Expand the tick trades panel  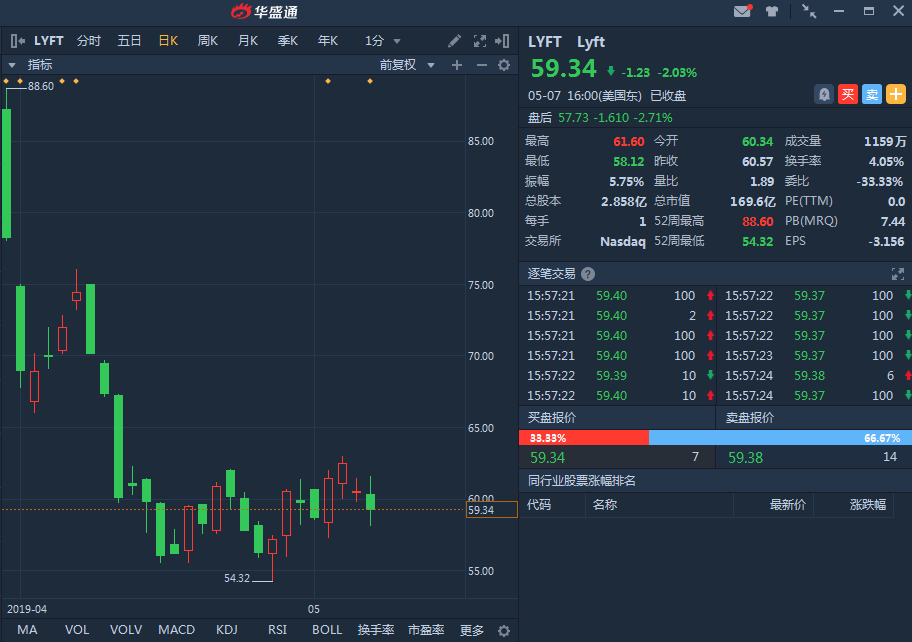pos(897,274)
